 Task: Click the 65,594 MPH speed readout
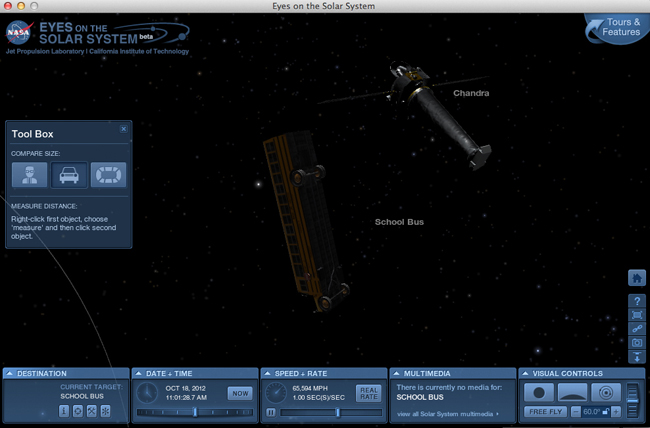coord(310,389)
